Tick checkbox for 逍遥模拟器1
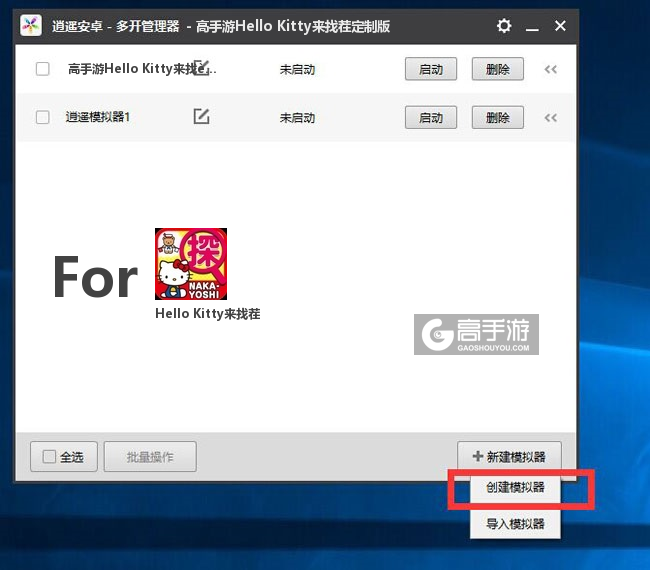This screenshot has width=650, height=570. pyautogui.click(x=43, y=117)
